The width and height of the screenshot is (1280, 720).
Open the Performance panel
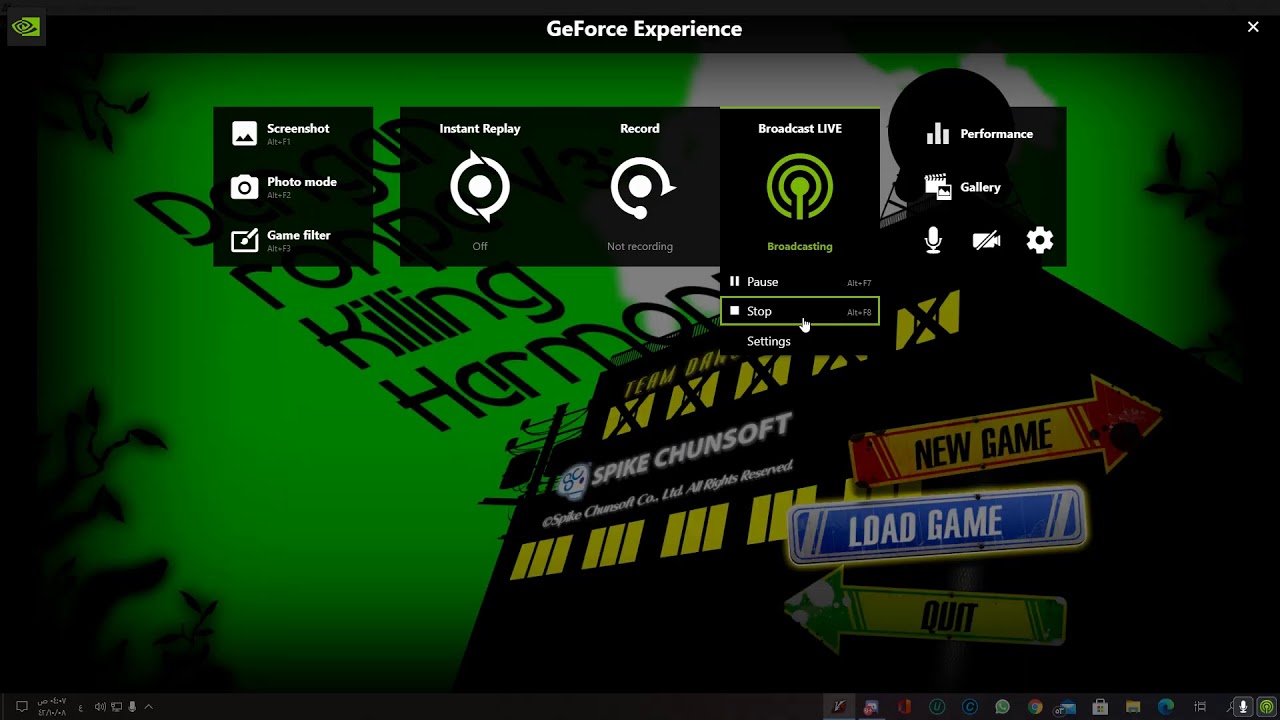point(979,134)
